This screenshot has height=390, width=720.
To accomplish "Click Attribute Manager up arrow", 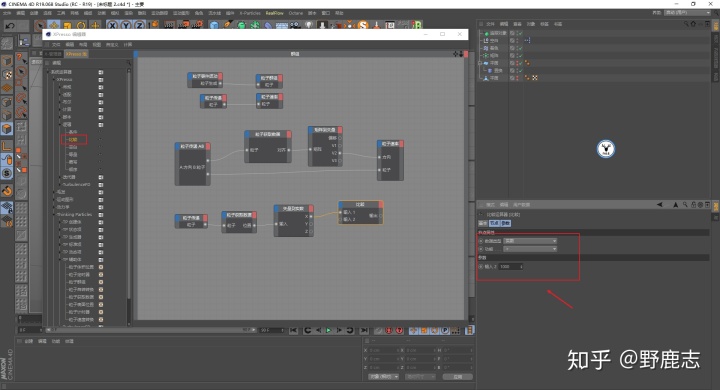I will (675, 205).
